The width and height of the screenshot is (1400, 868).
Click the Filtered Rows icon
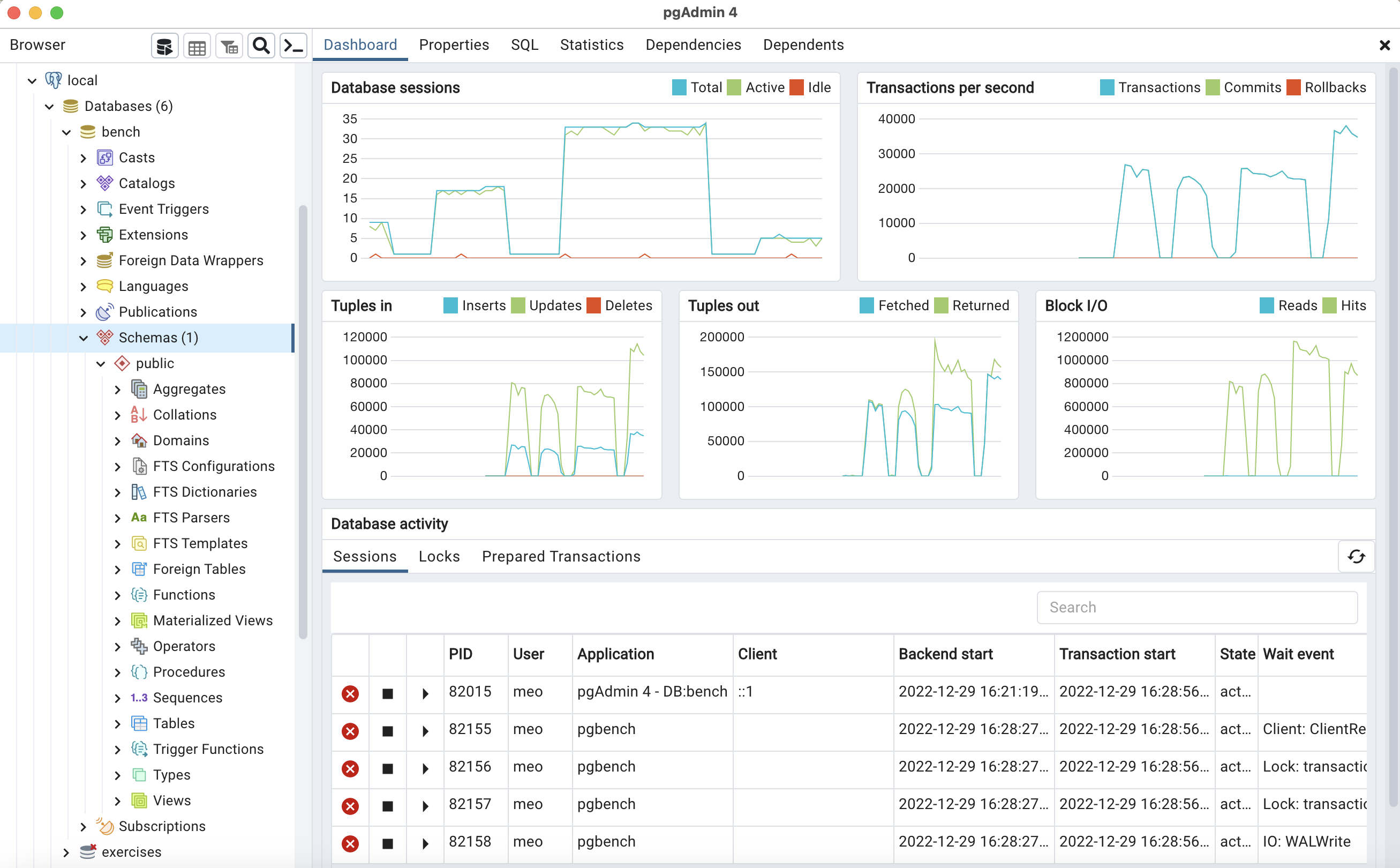point(229,46)
